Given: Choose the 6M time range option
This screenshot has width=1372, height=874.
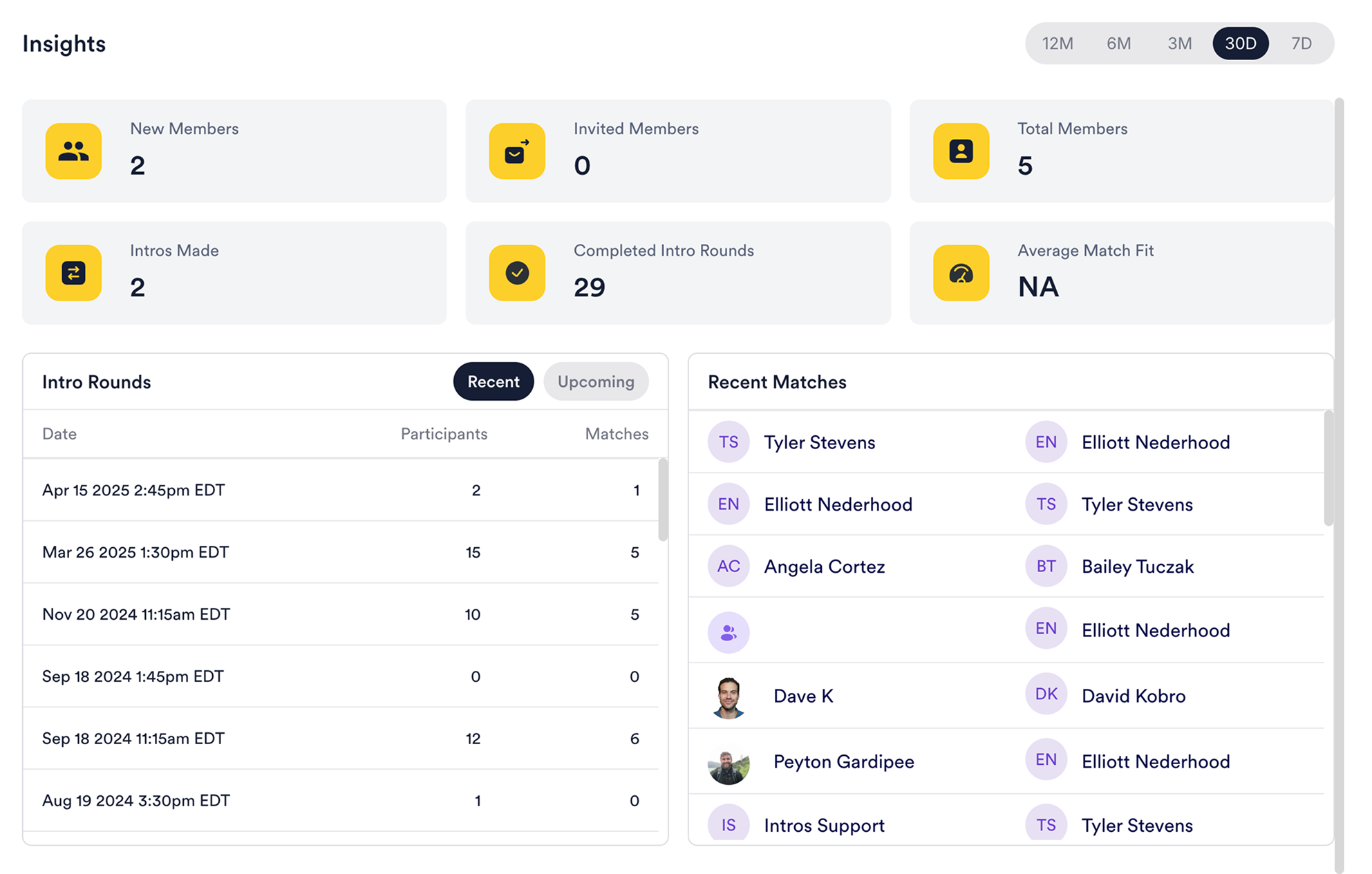Looking at the screenshot, I should tap(1118, 44).
